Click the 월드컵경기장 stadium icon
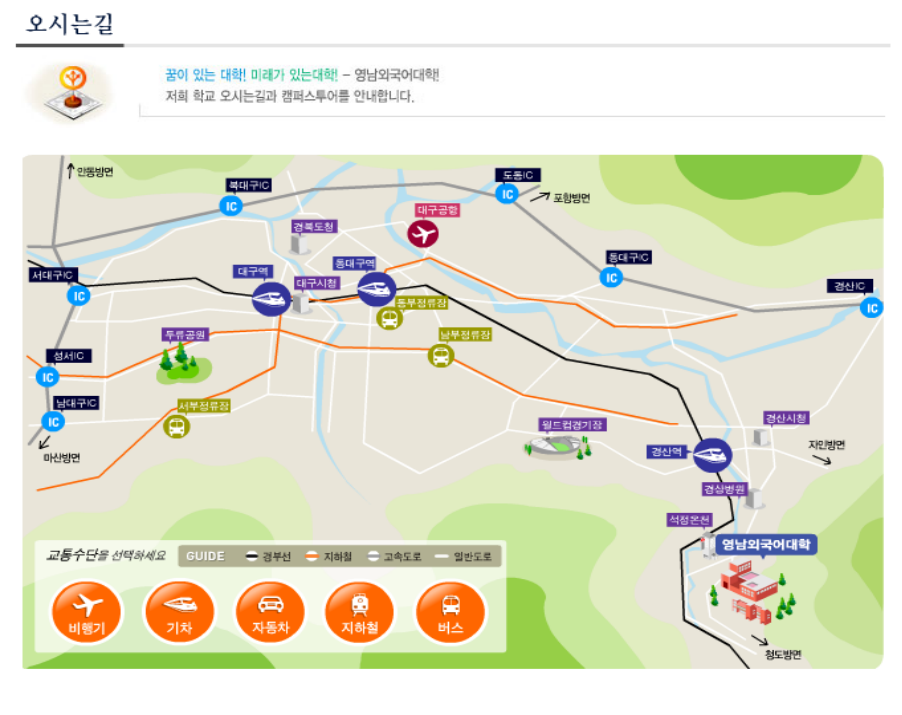This screenshot has width=902, height=715. pos(557,447)
